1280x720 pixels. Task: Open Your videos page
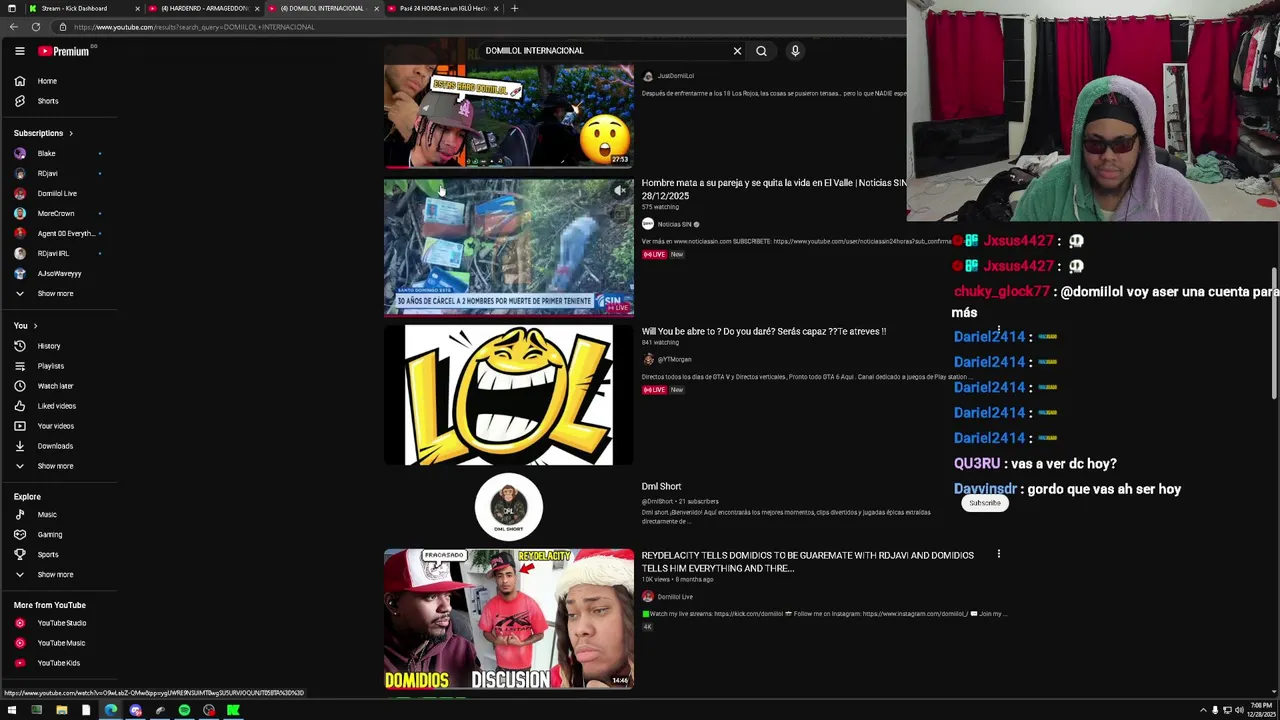[x=58, y=426]
